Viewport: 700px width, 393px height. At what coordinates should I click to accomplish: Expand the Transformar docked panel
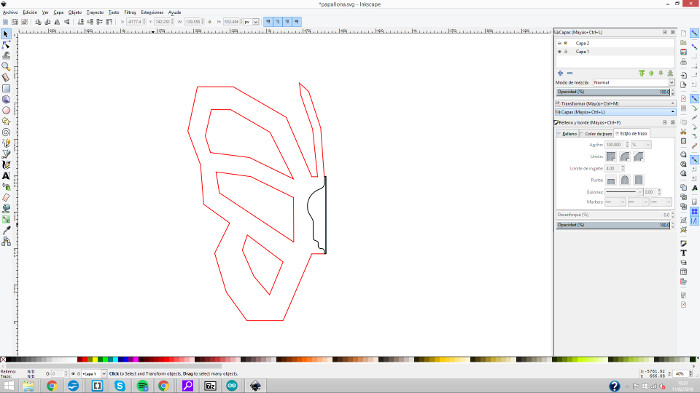point(615,104)
